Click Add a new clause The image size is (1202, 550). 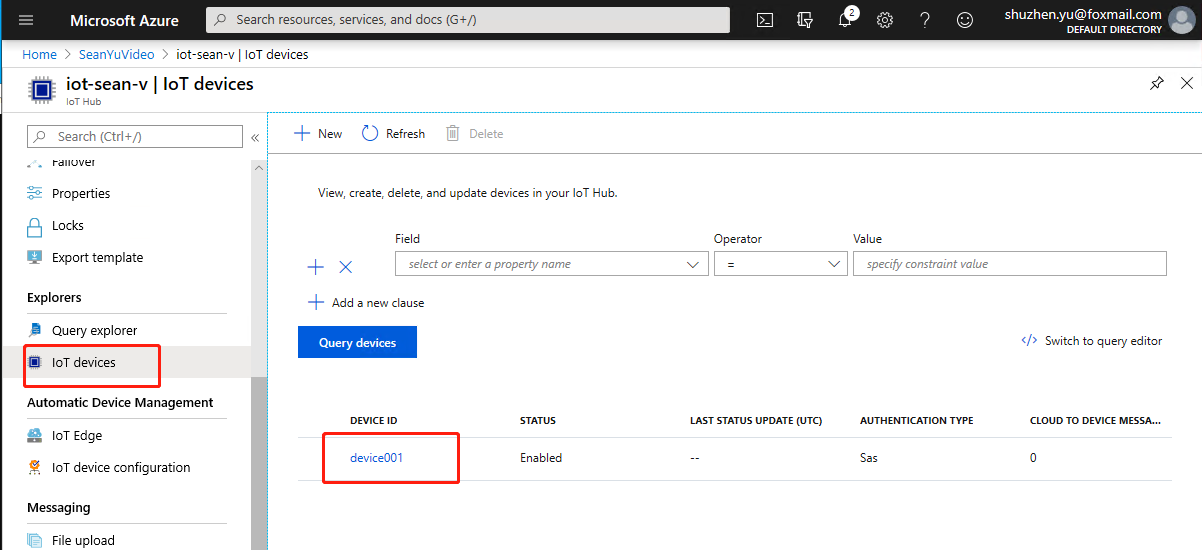click(x=366, y=303)
